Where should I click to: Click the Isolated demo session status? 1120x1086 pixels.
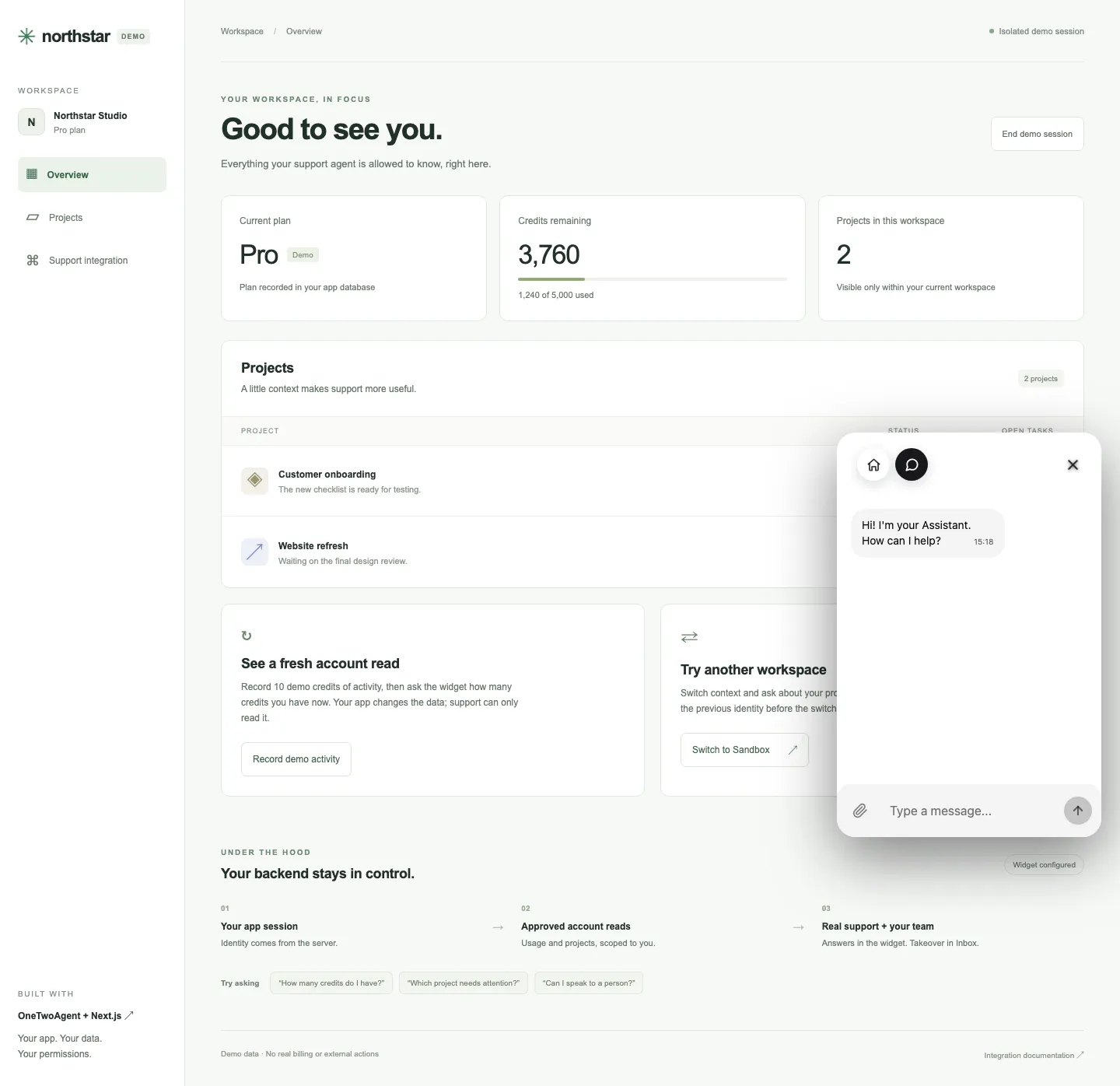coord(1037,32)
